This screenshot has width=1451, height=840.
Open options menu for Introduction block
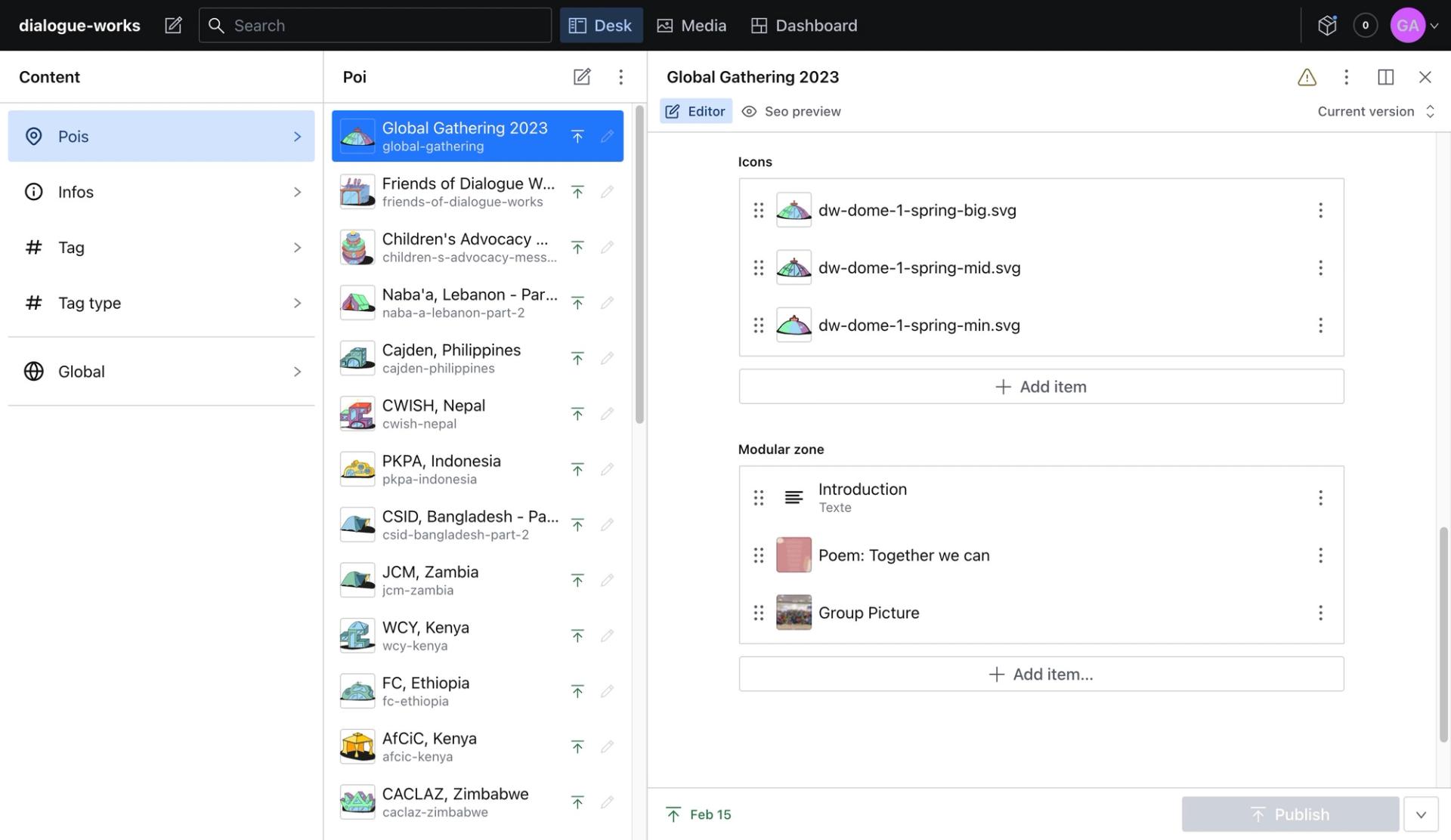click(1320, 498)
